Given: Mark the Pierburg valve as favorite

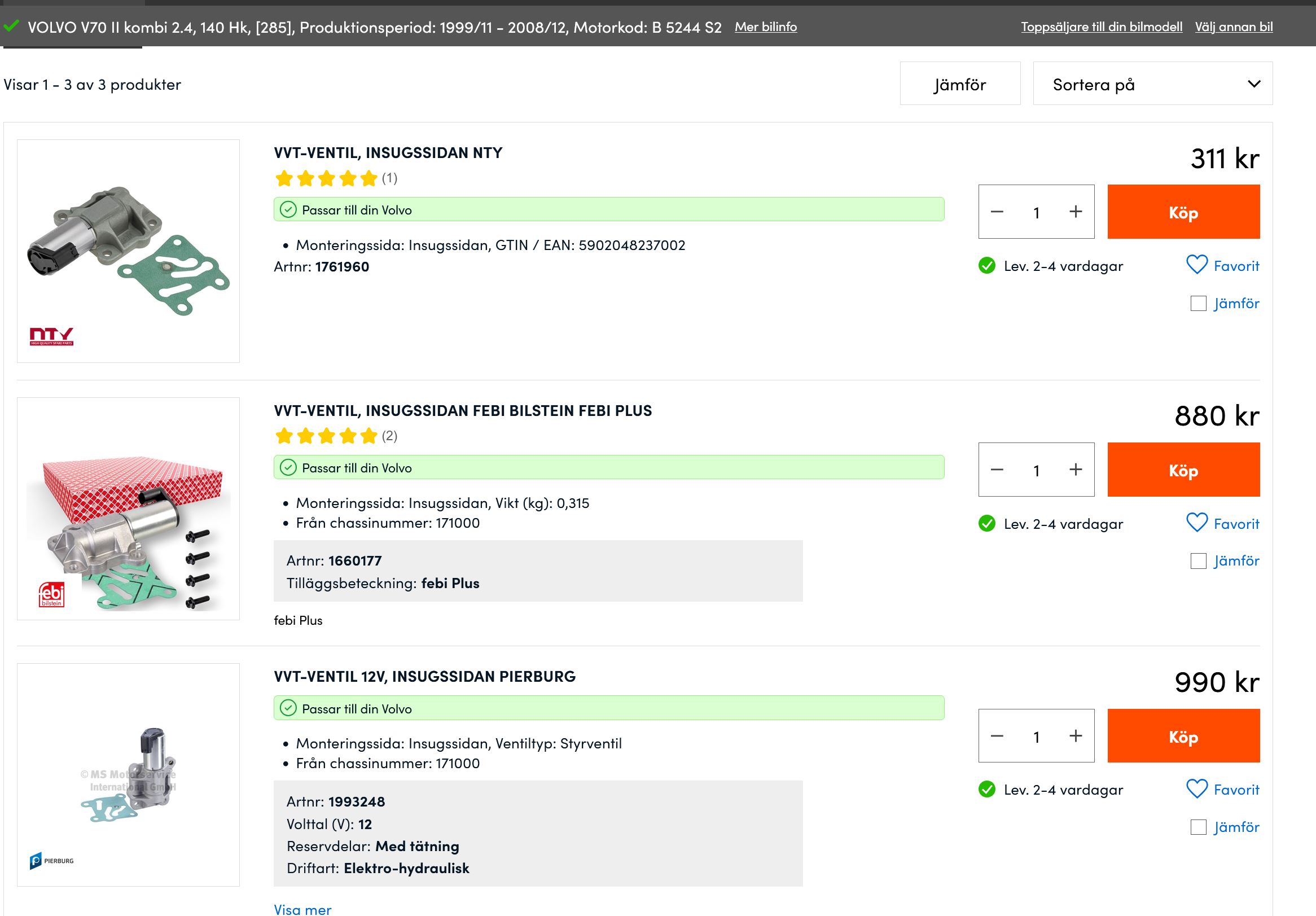Looking at the screenshot, I should pyautogui.click(x=1222, y=789).
